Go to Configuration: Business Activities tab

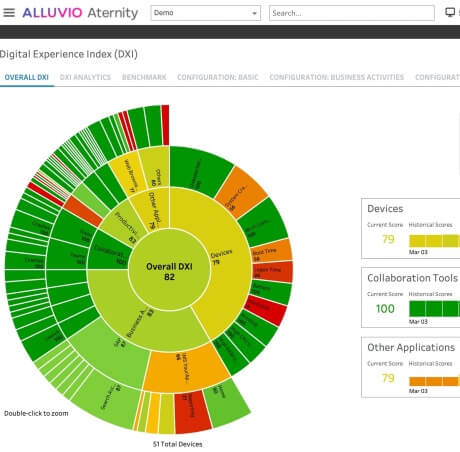coord(337,77)
